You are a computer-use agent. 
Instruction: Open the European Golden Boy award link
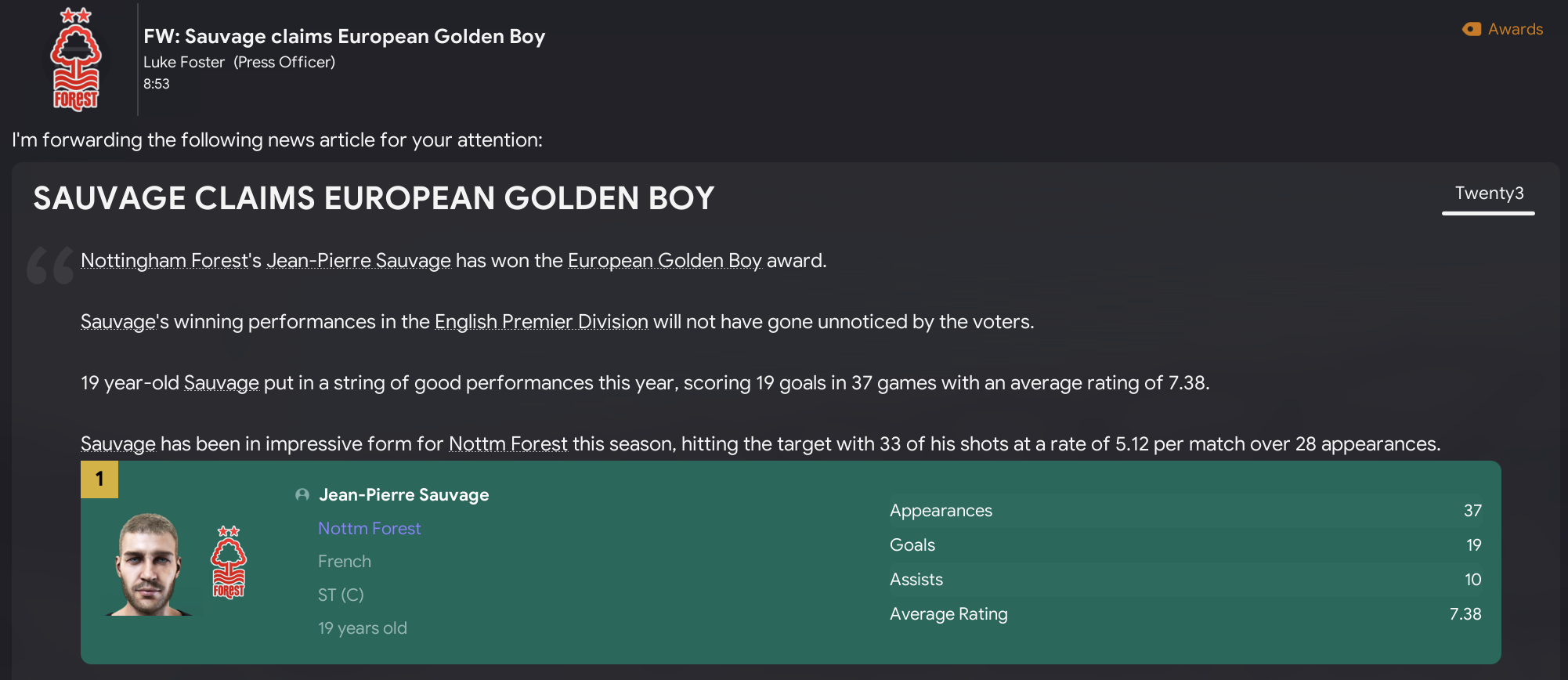click(664, 260)
